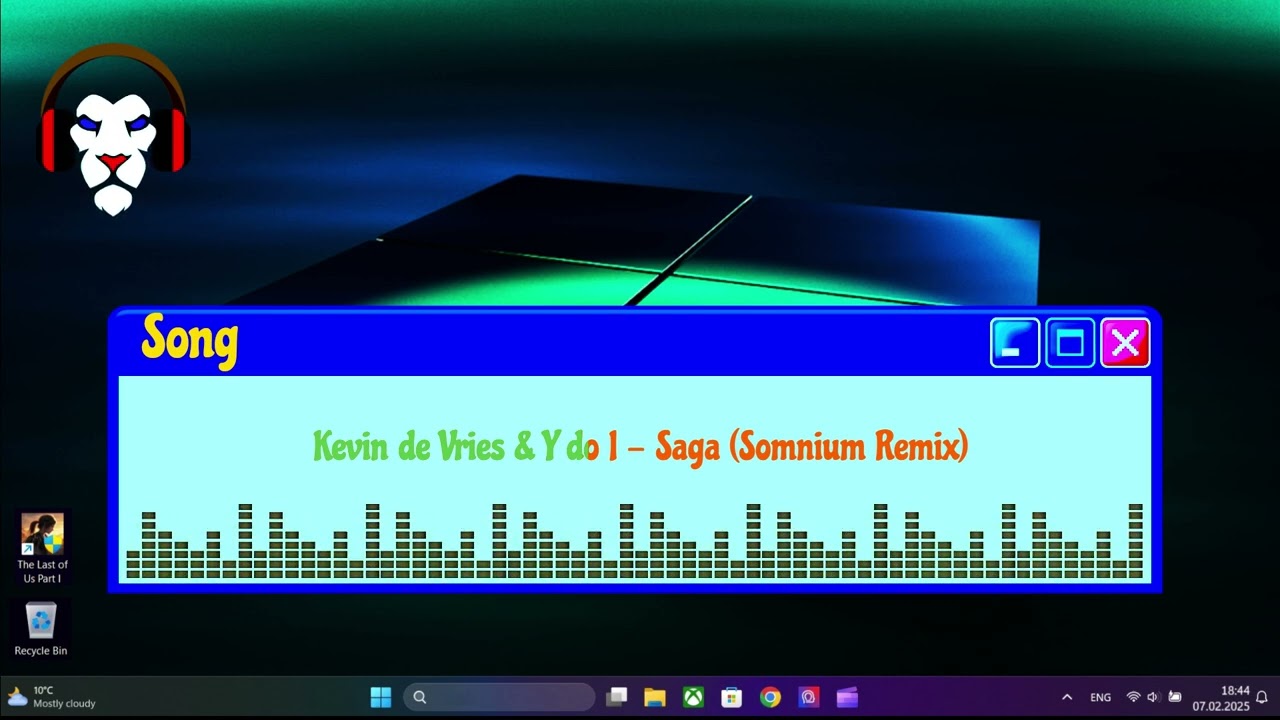Open the Xbox app in the taskbar
Screen dimensions: 1280x720
coord(693,697)
